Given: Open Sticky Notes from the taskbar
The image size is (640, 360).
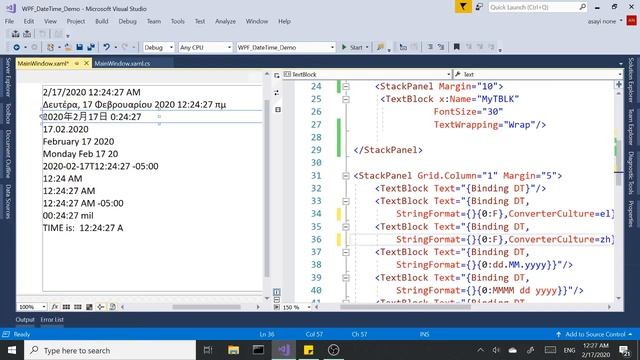Looking at the screenshot, I should pyautogui.click(x=309, y=350).
